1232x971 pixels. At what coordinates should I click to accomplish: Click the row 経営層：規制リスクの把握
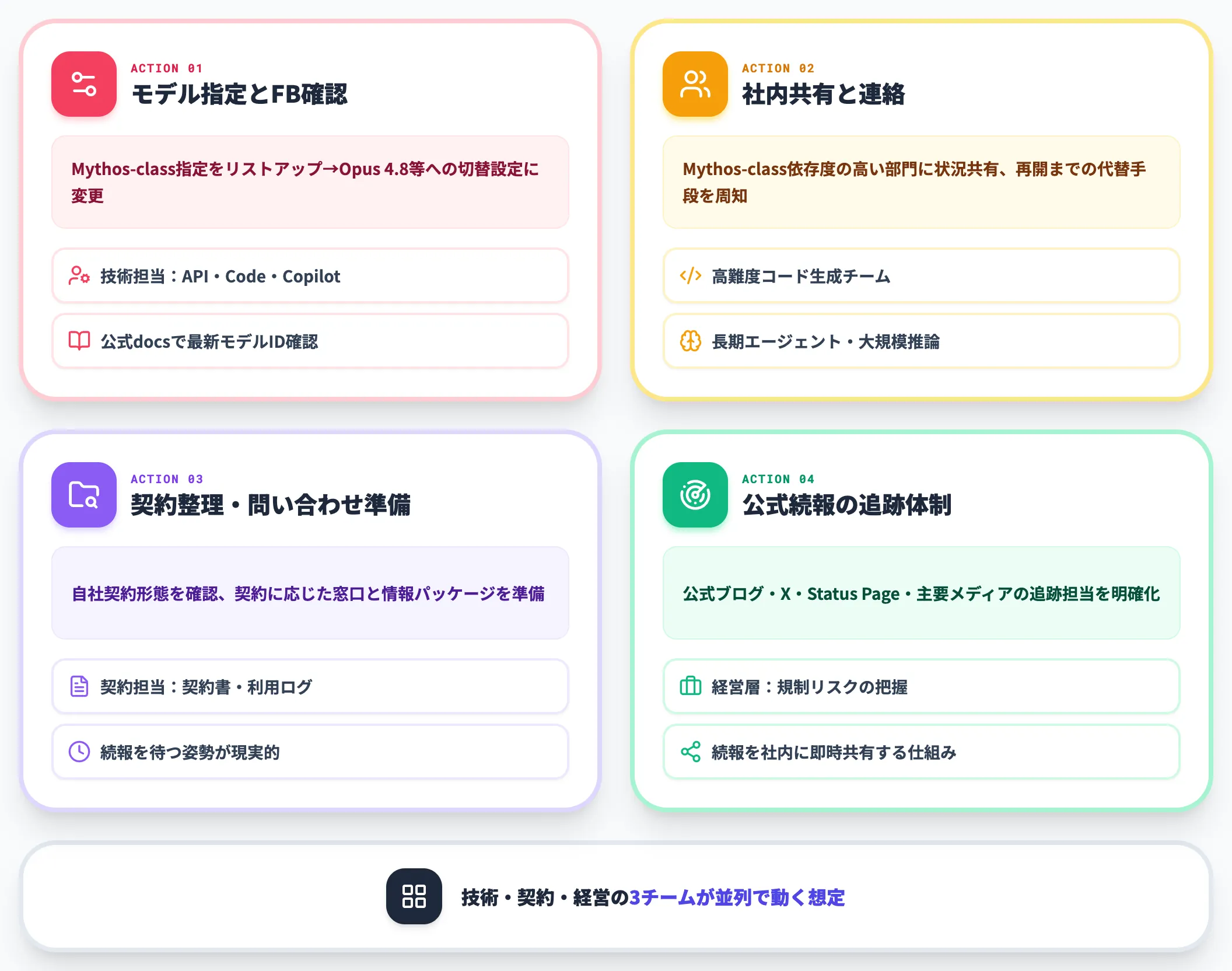pyautogui.click(x=922, y=686)
